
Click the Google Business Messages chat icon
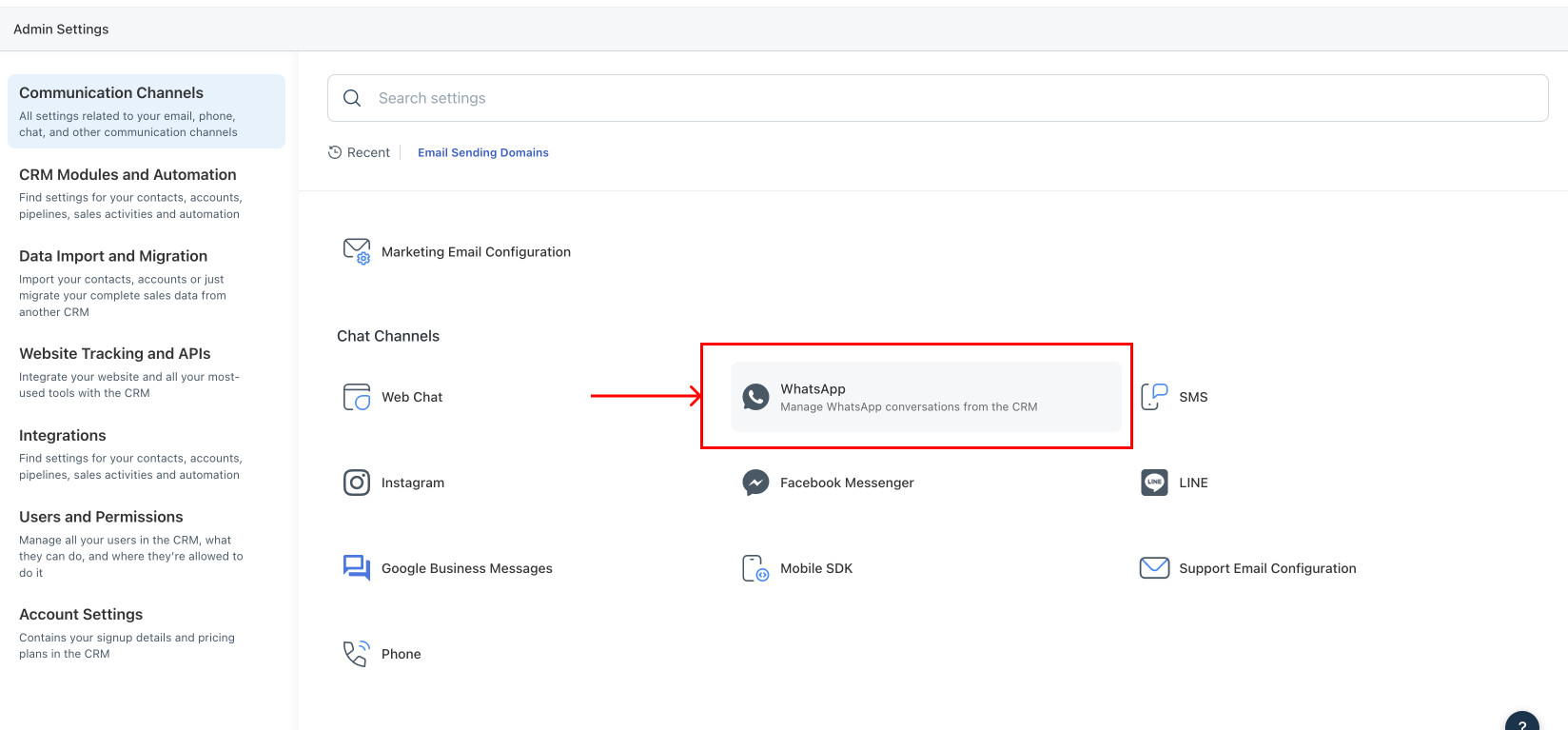[357, 568]
